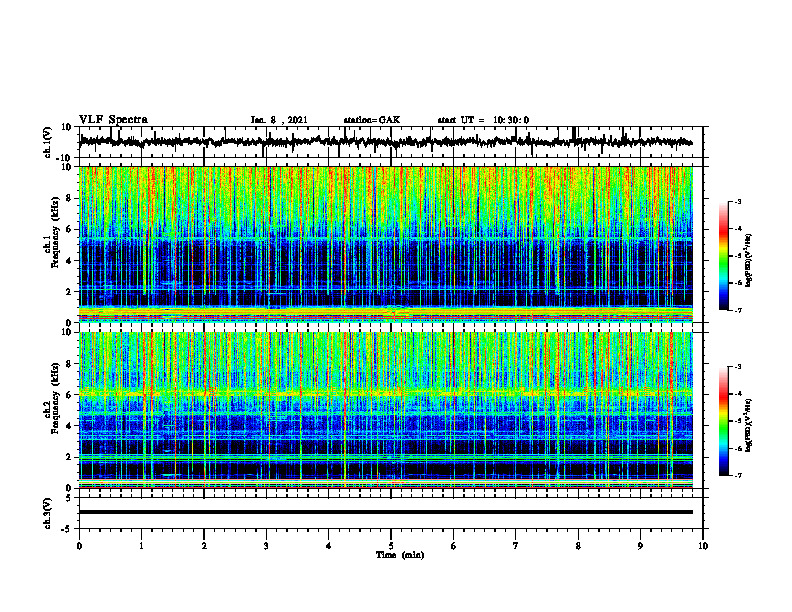Click the "VLF Spectra" title text
Viewport: 792px width, 612px height.
coord(113,120)
